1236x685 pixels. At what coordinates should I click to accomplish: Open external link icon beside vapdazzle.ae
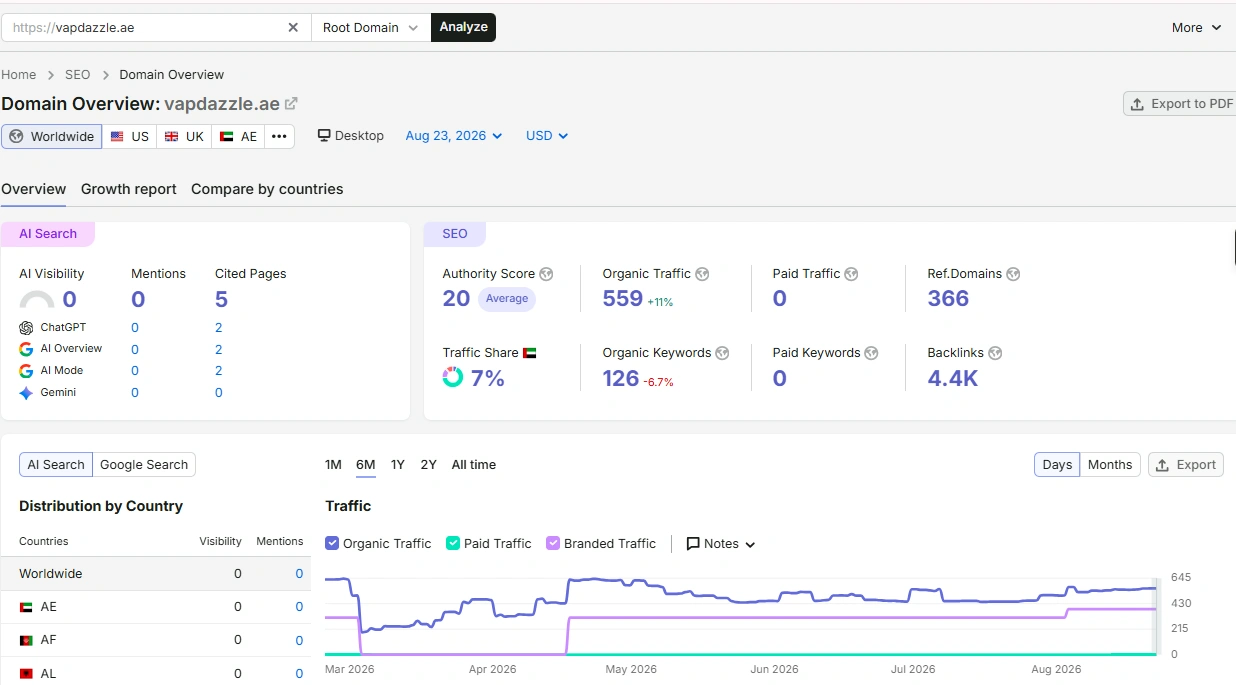291,104
